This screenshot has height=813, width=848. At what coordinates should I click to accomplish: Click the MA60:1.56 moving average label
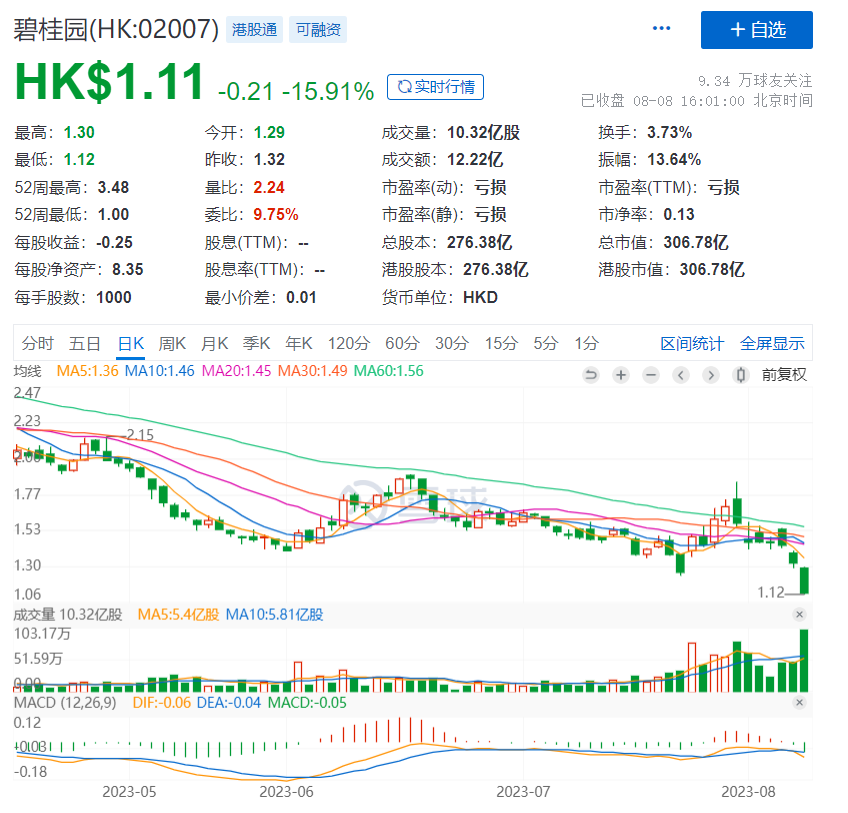pyautogui.click(x=388, y=371)
